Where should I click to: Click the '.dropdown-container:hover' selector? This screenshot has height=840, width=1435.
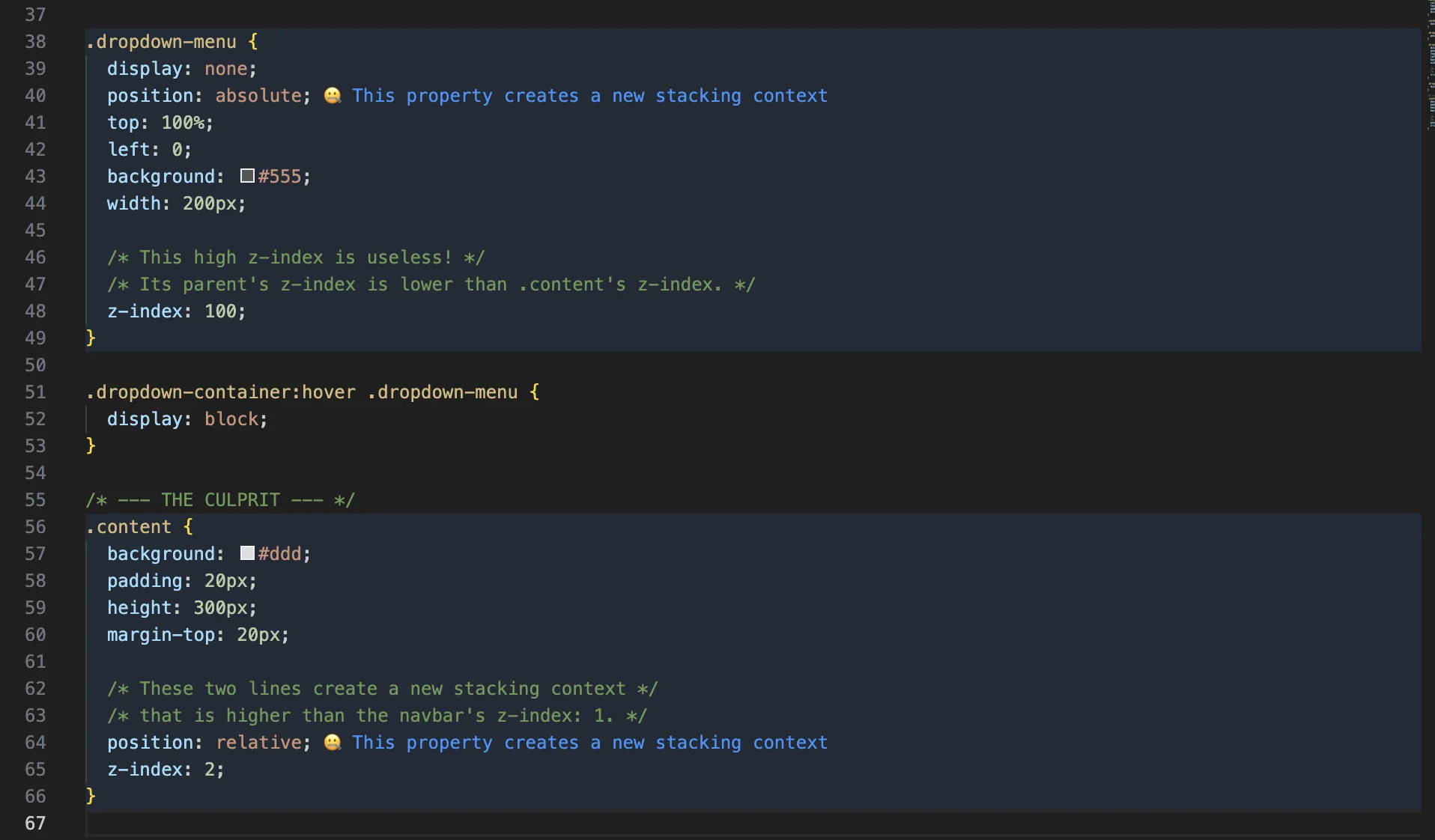(x=220, y=392)
